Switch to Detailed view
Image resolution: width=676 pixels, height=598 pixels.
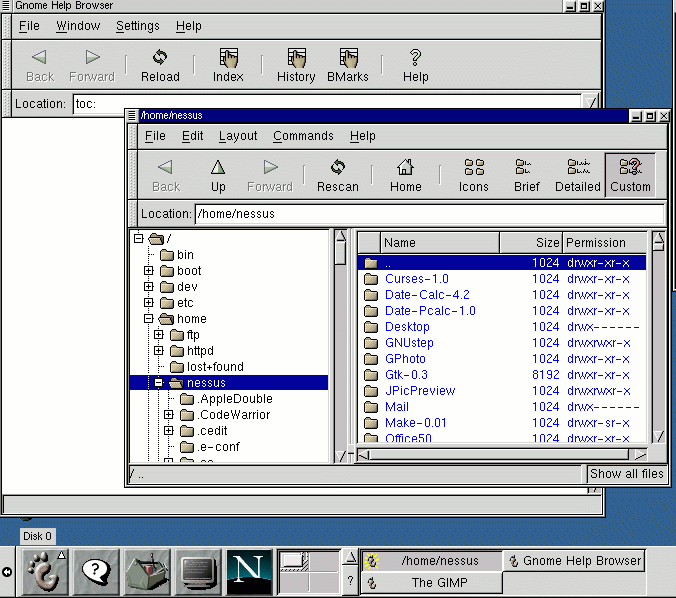tap(578, 175)
